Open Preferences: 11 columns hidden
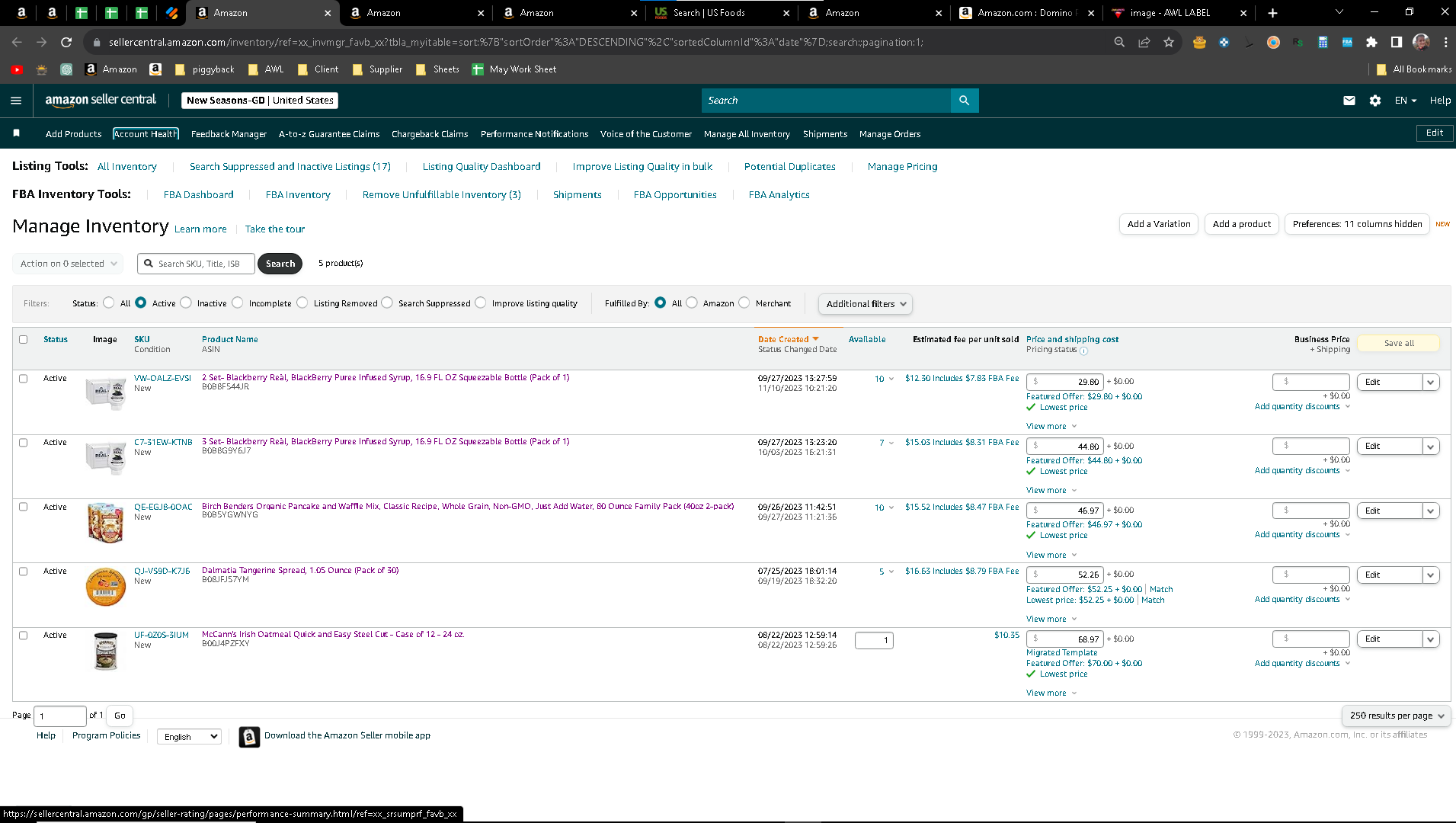1456x823 pixels. click(1358, 224)
